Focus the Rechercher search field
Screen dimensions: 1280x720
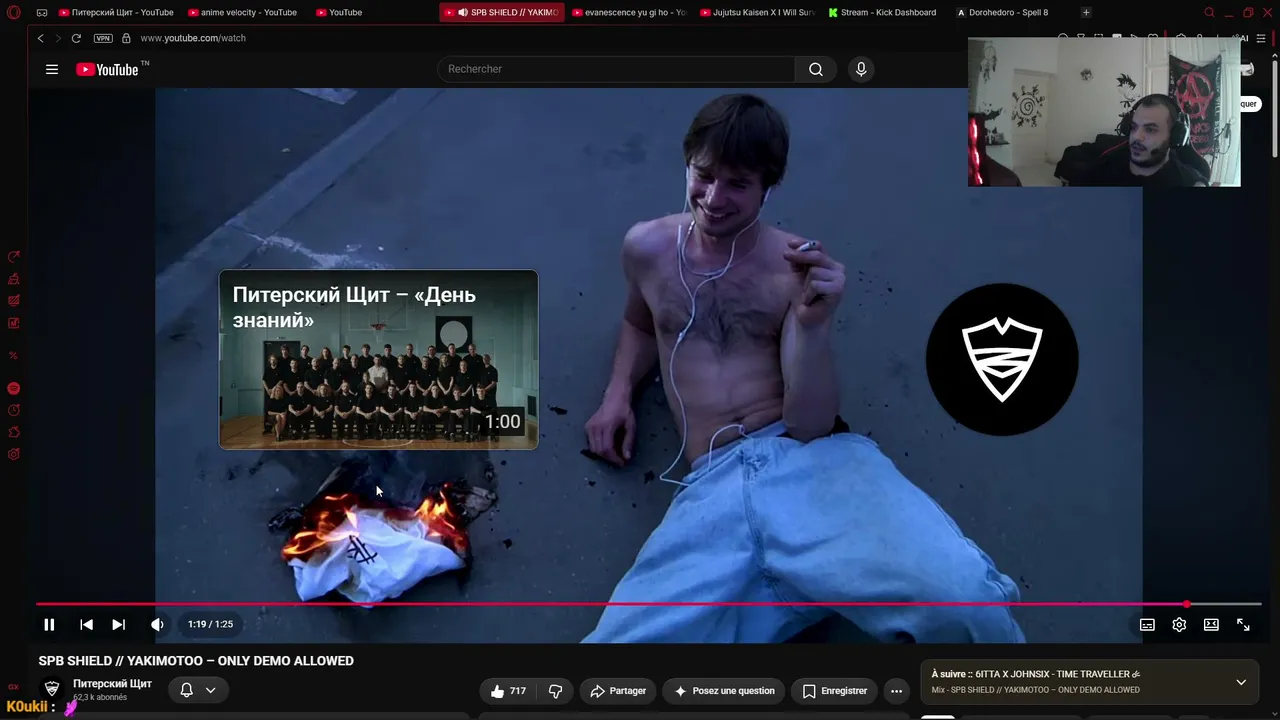[x=616, y=69]
